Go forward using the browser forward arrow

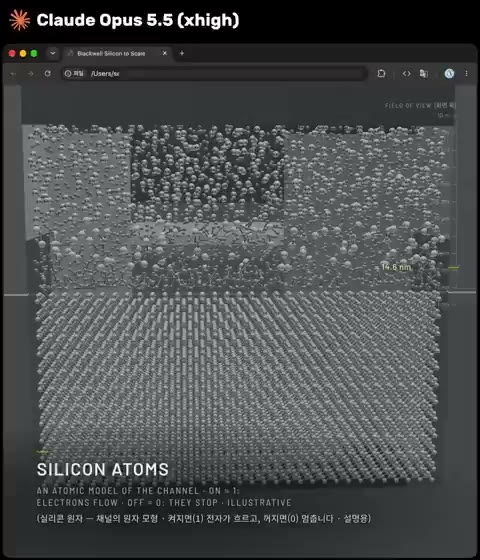tap(31, 74)
